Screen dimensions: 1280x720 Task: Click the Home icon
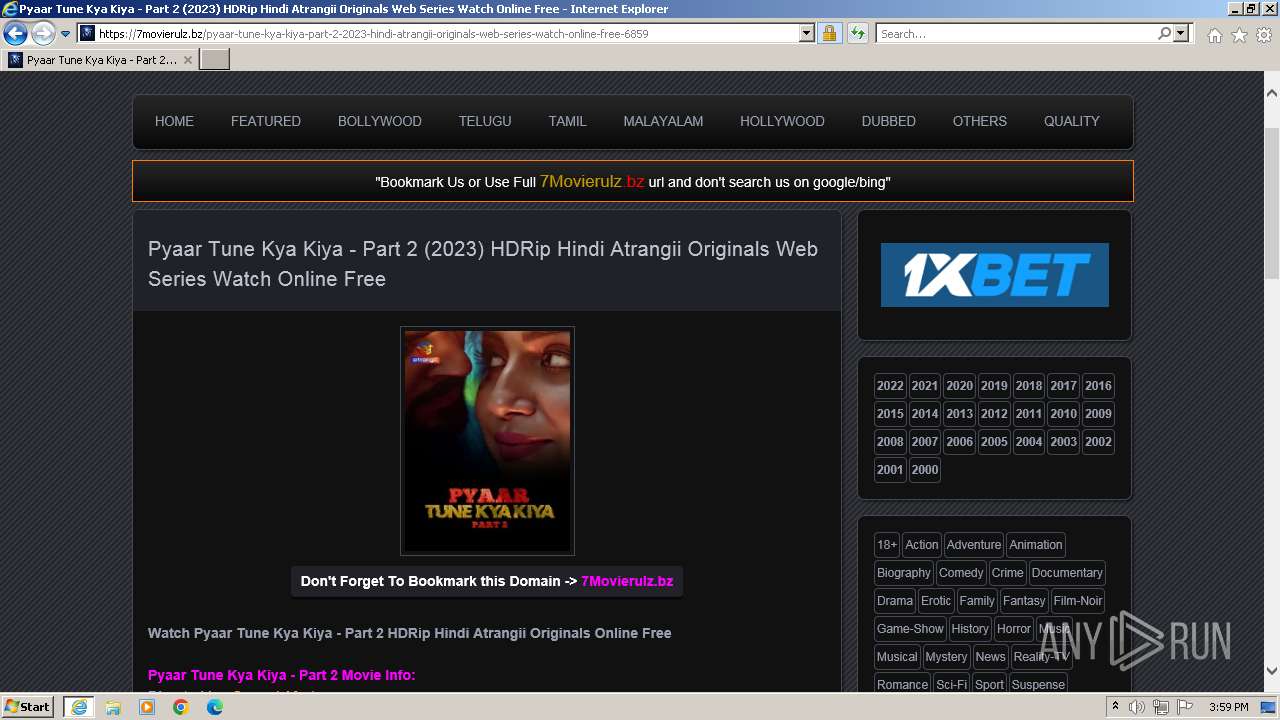(x=1214, y=35)
